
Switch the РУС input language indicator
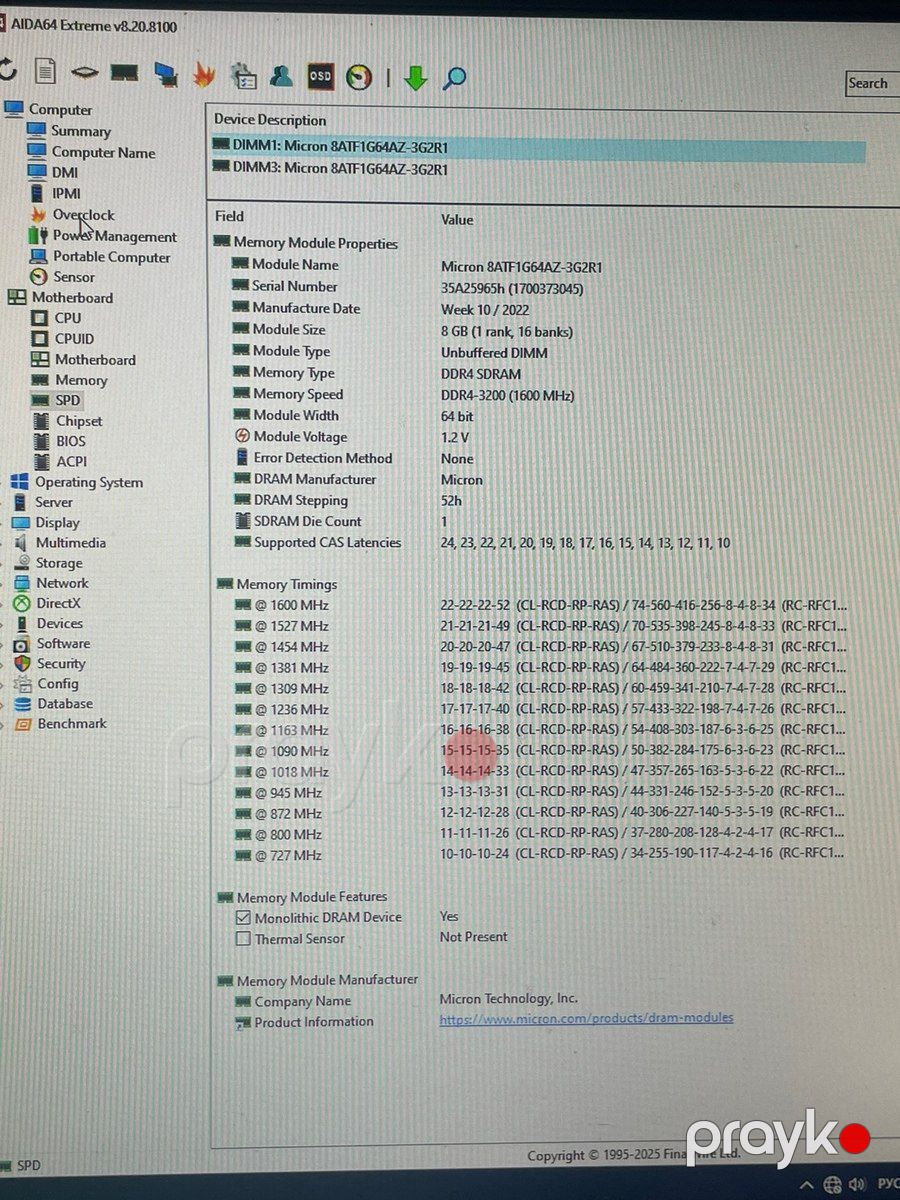pyautogui.click(x=888, y=1185)
